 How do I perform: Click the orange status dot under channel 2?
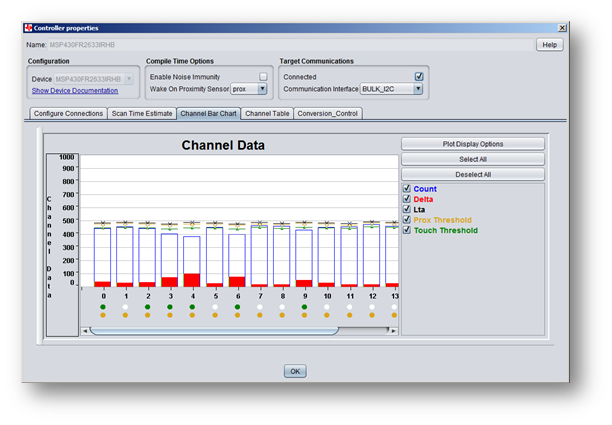click(148, 316)
